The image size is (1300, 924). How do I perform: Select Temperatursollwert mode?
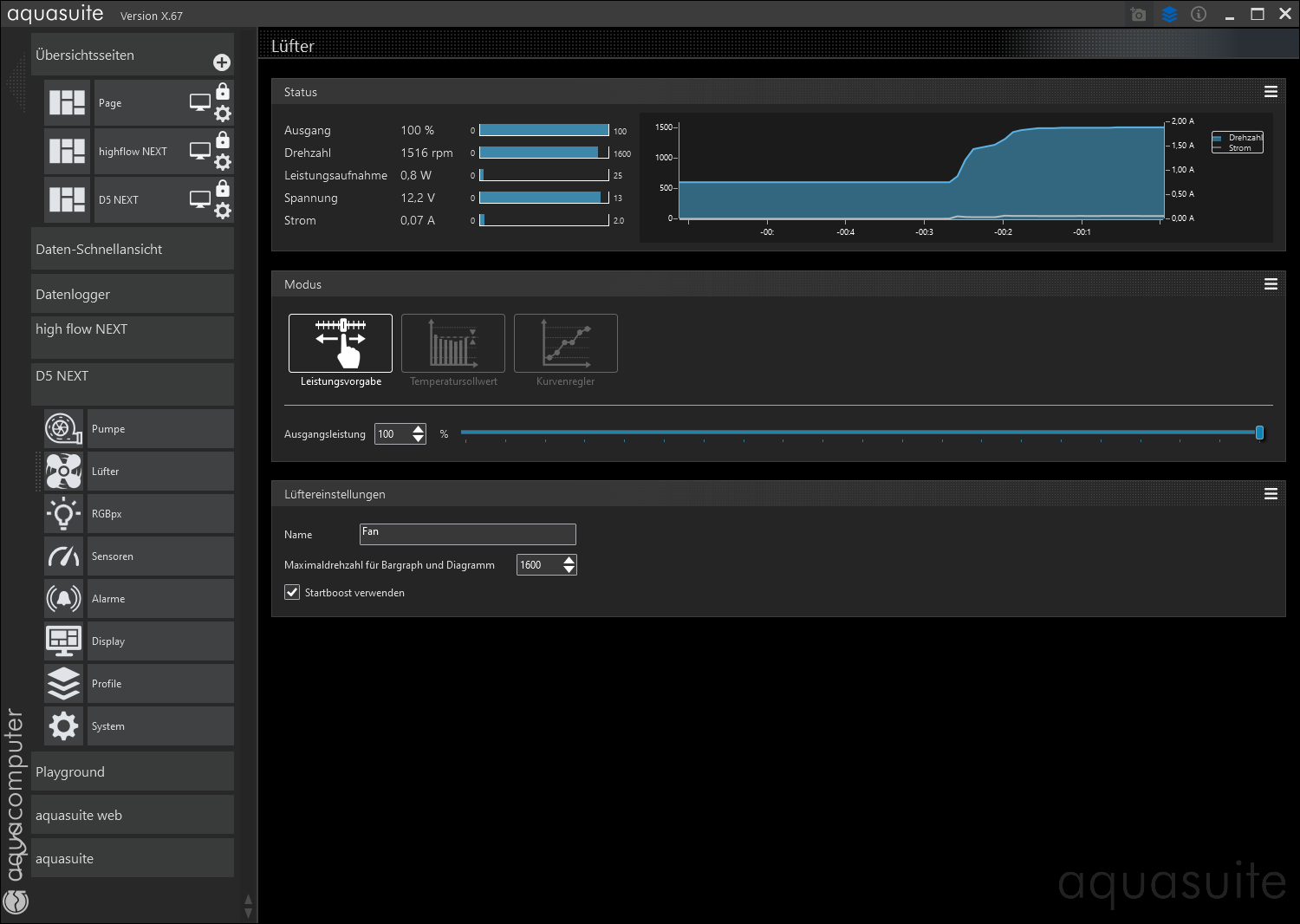click(453, 343)
